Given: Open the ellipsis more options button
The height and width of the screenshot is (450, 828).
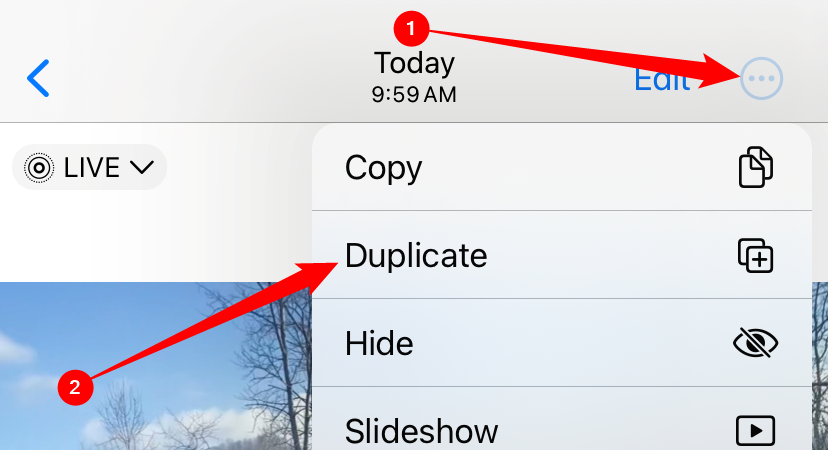Looking at the screenshot, I should coord(761,79).
